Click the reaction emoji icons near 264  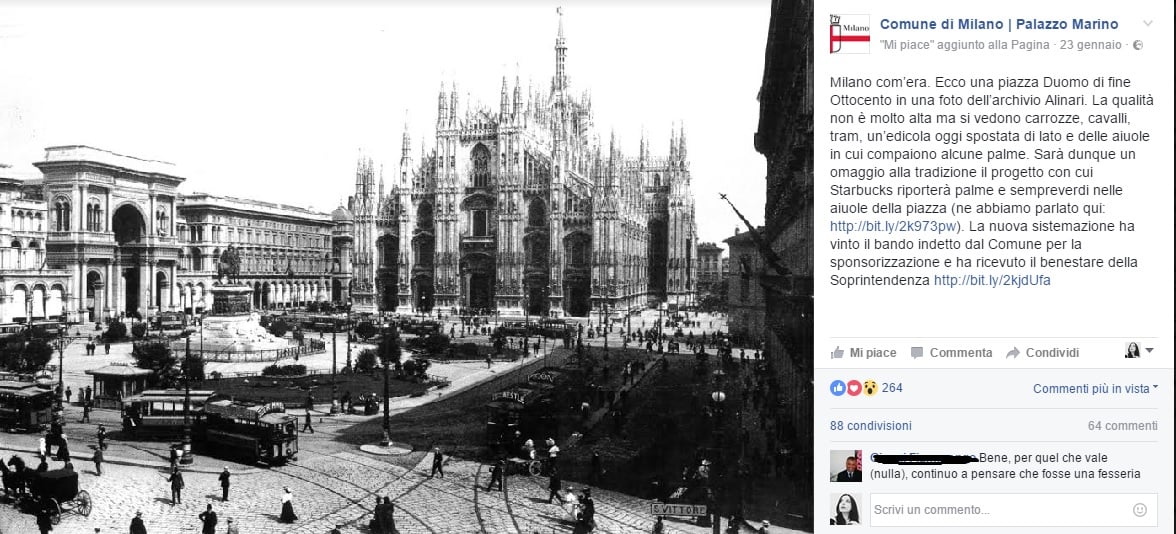(x=854, y=388)
